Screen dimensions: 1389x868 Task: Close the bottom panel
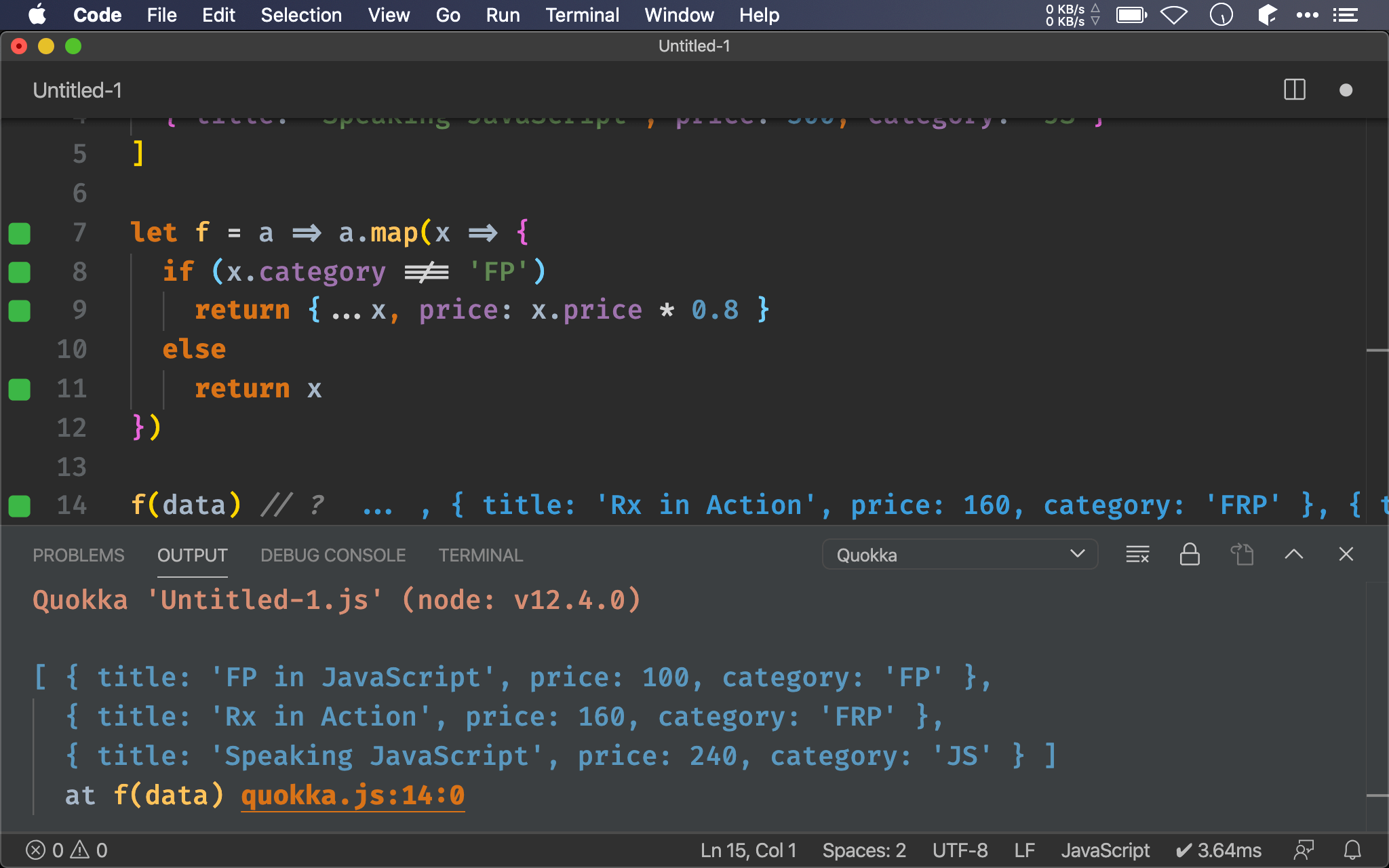coord(1346,555)
